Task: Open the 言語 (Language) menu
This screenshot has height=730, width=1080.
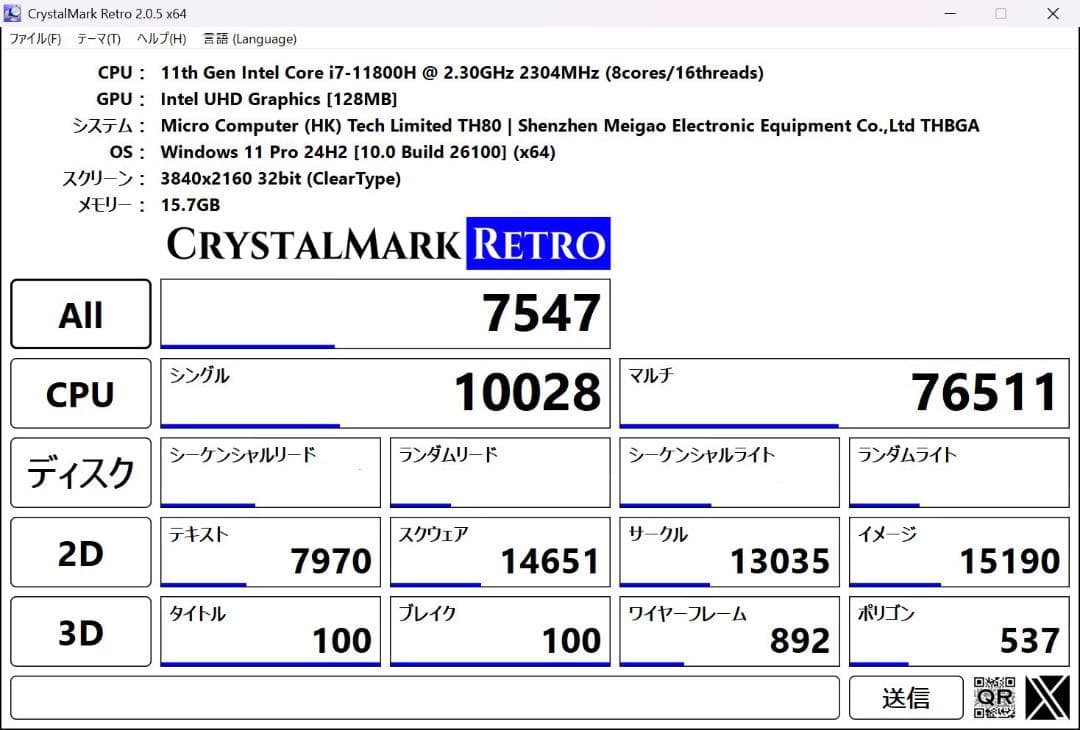Action: click(x=250, y=39)
